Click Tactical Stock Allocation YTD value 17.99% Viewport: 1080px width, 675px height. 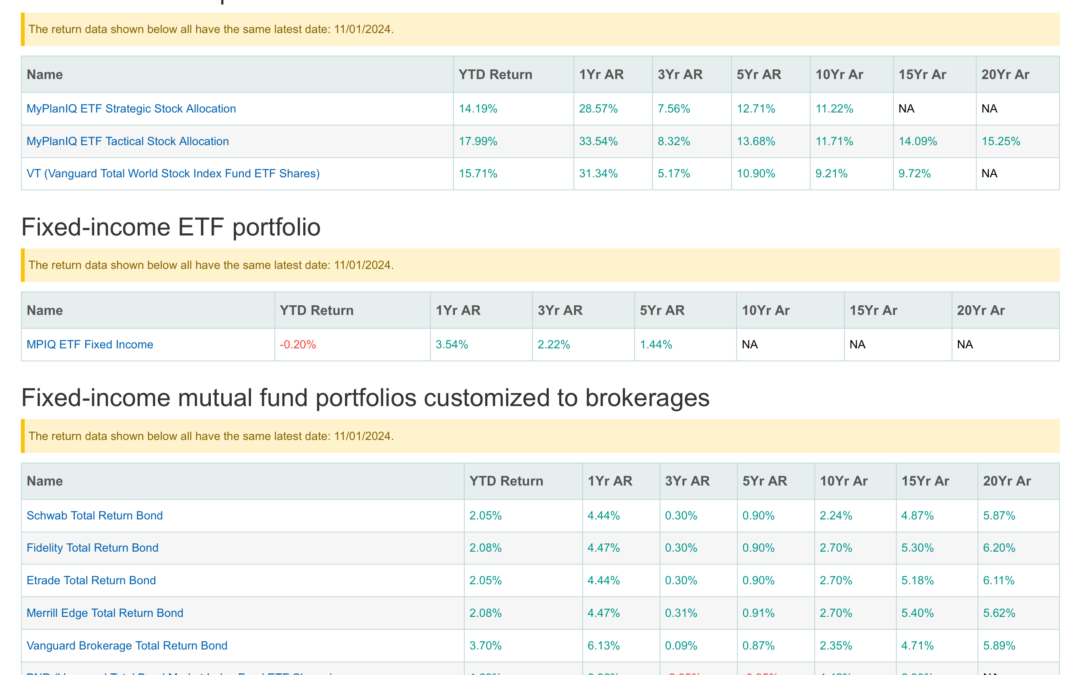[478, 141]
